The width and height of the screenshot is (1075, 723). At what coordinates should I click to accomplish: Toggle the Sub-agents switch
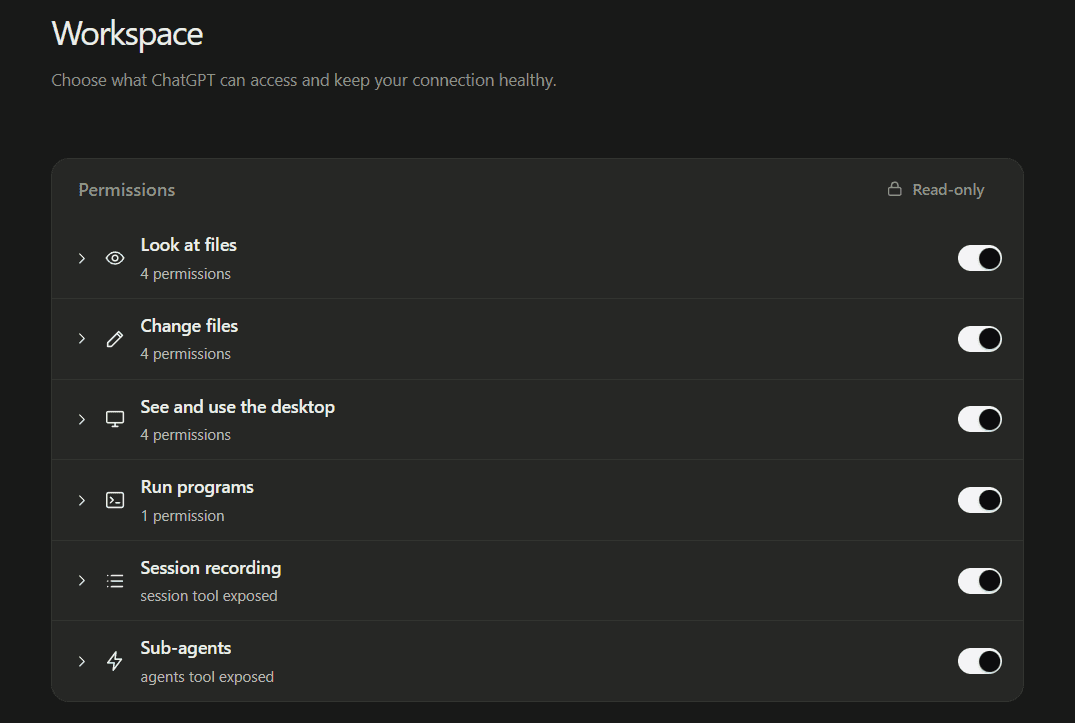(980, 661)
